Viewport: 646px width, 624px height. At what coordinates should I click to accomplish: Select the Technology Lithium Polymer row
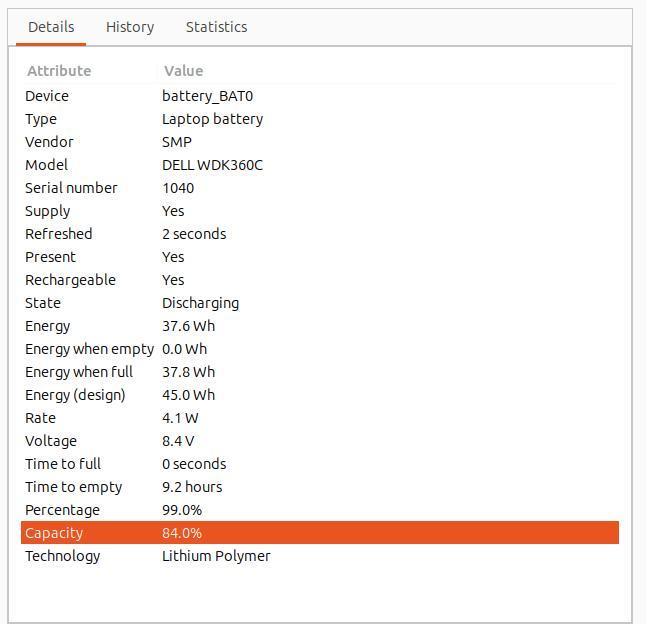click(x=320, y=556)
